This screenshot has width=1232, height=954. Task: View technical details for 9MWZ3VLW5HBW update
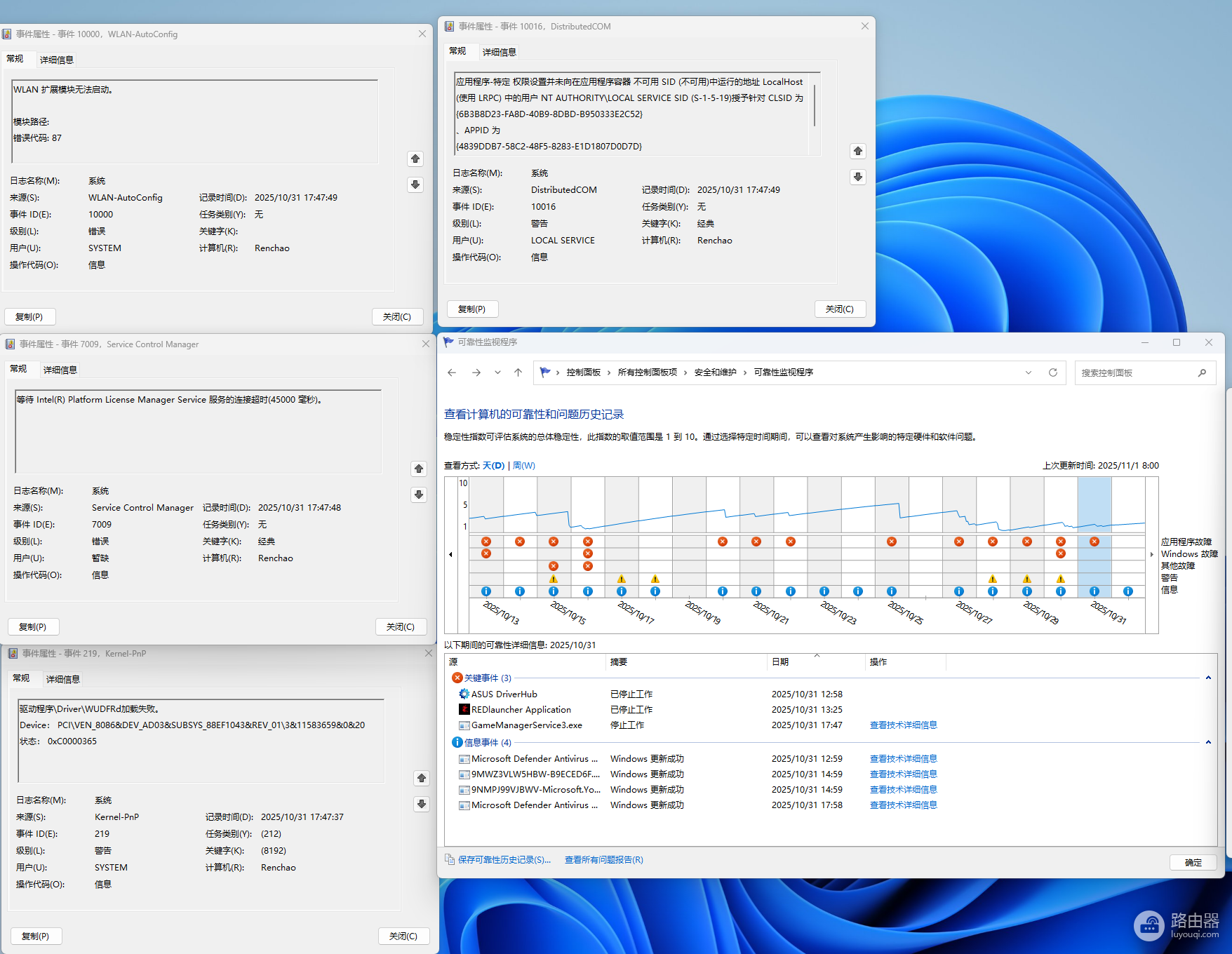904,774
